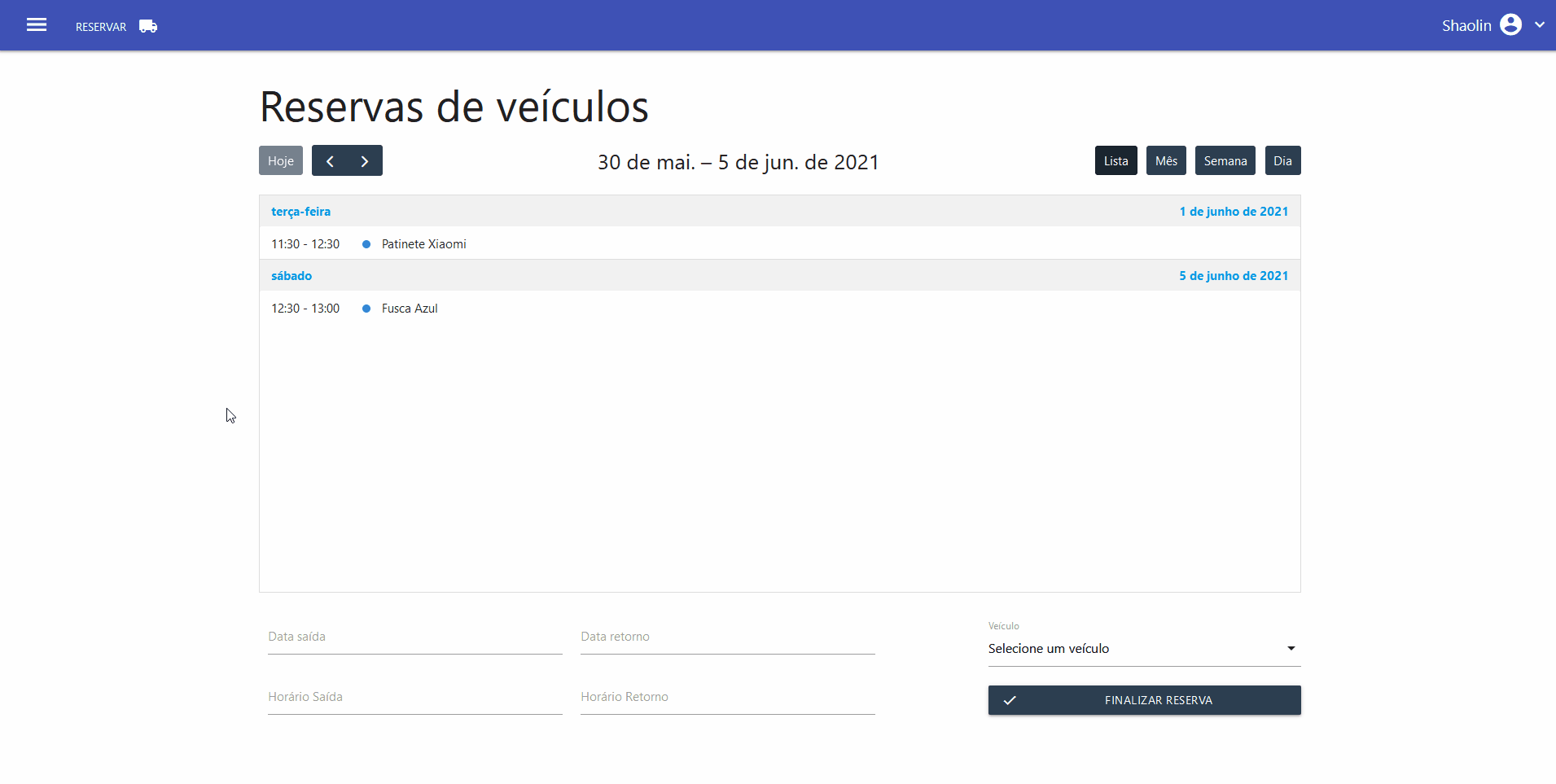
Task: Open the hamburger navigation menu
Action: click(x=37, y=25)
